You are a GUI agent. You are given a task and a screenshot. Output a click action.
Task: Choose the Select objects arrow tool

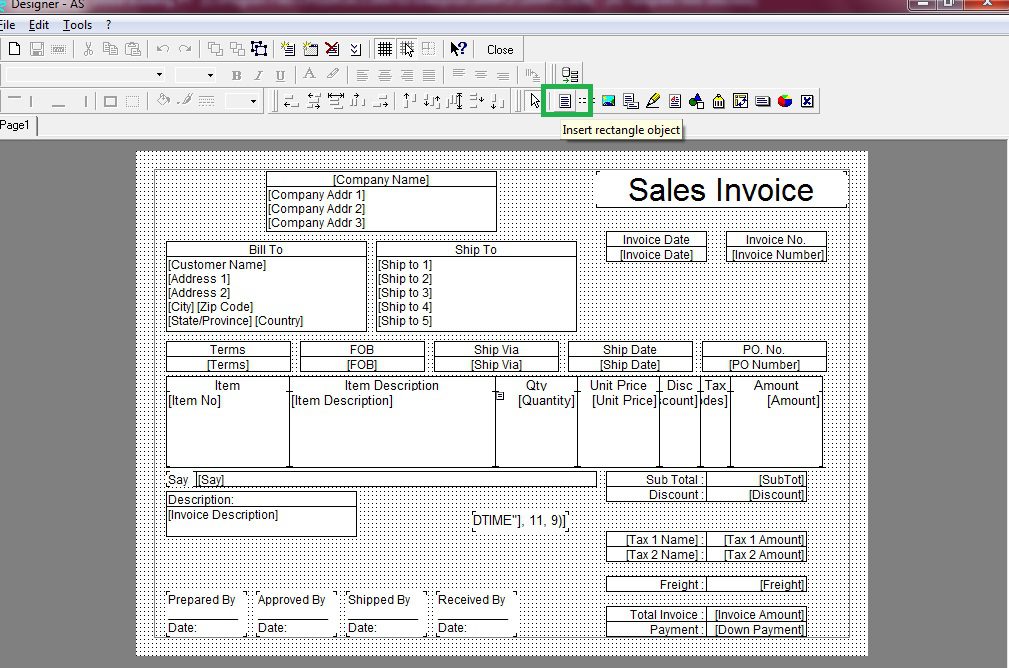pos(535,101)
